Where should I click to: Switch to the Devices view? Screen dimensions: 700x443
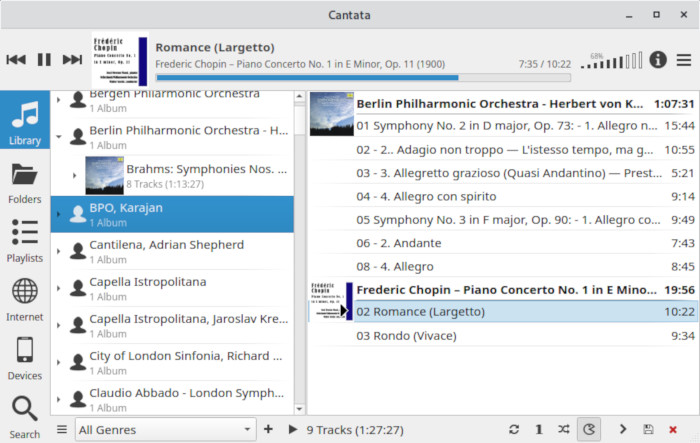click(25, 359)
